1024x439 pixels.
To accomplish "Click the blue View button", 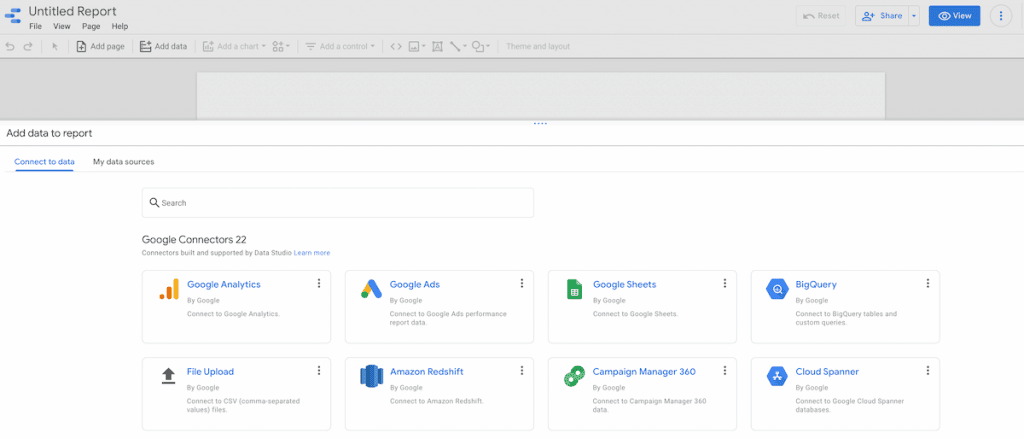I will [954, 16].
